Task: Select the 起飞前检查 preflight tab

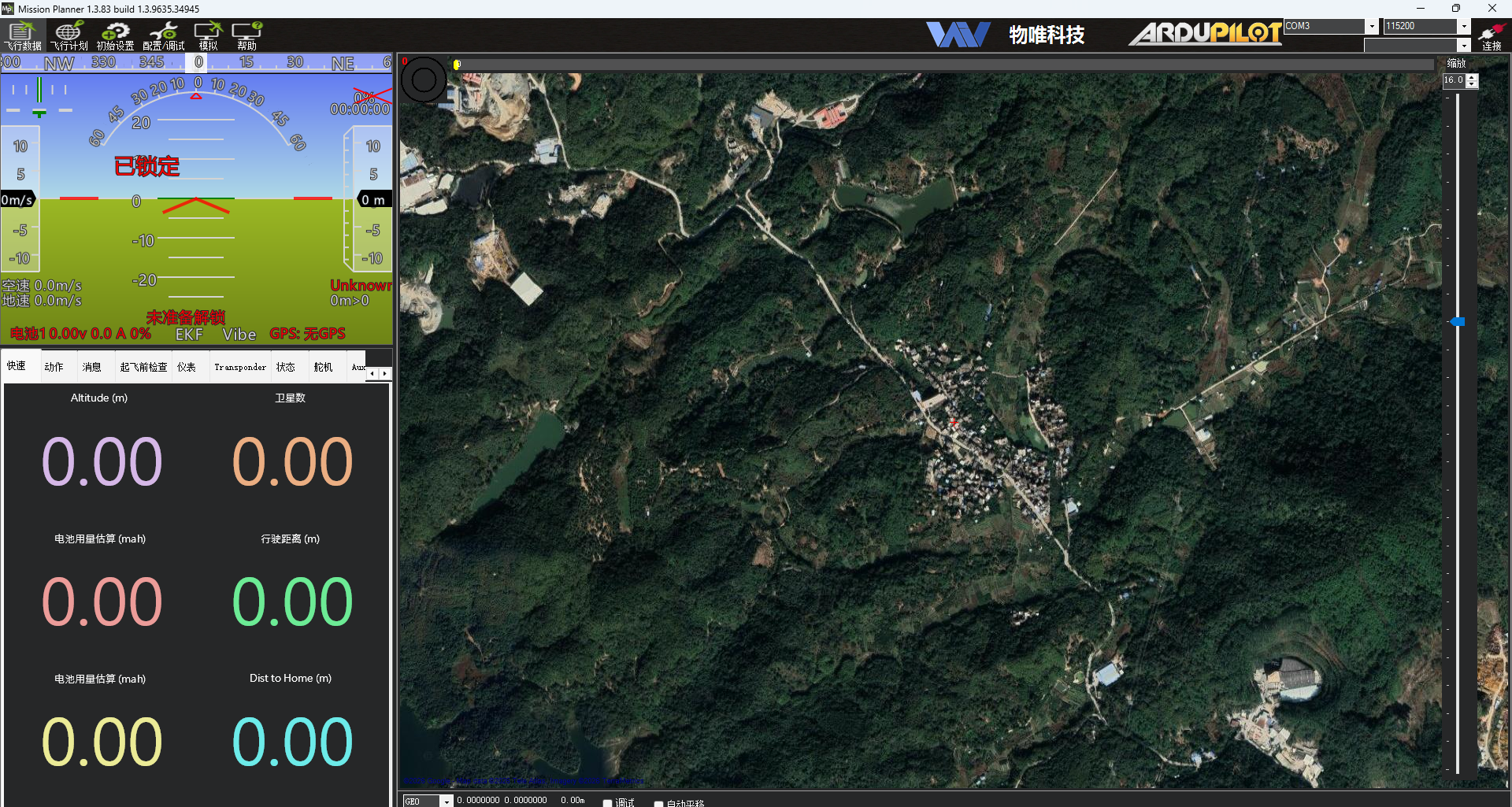Action: coord(143,367)
